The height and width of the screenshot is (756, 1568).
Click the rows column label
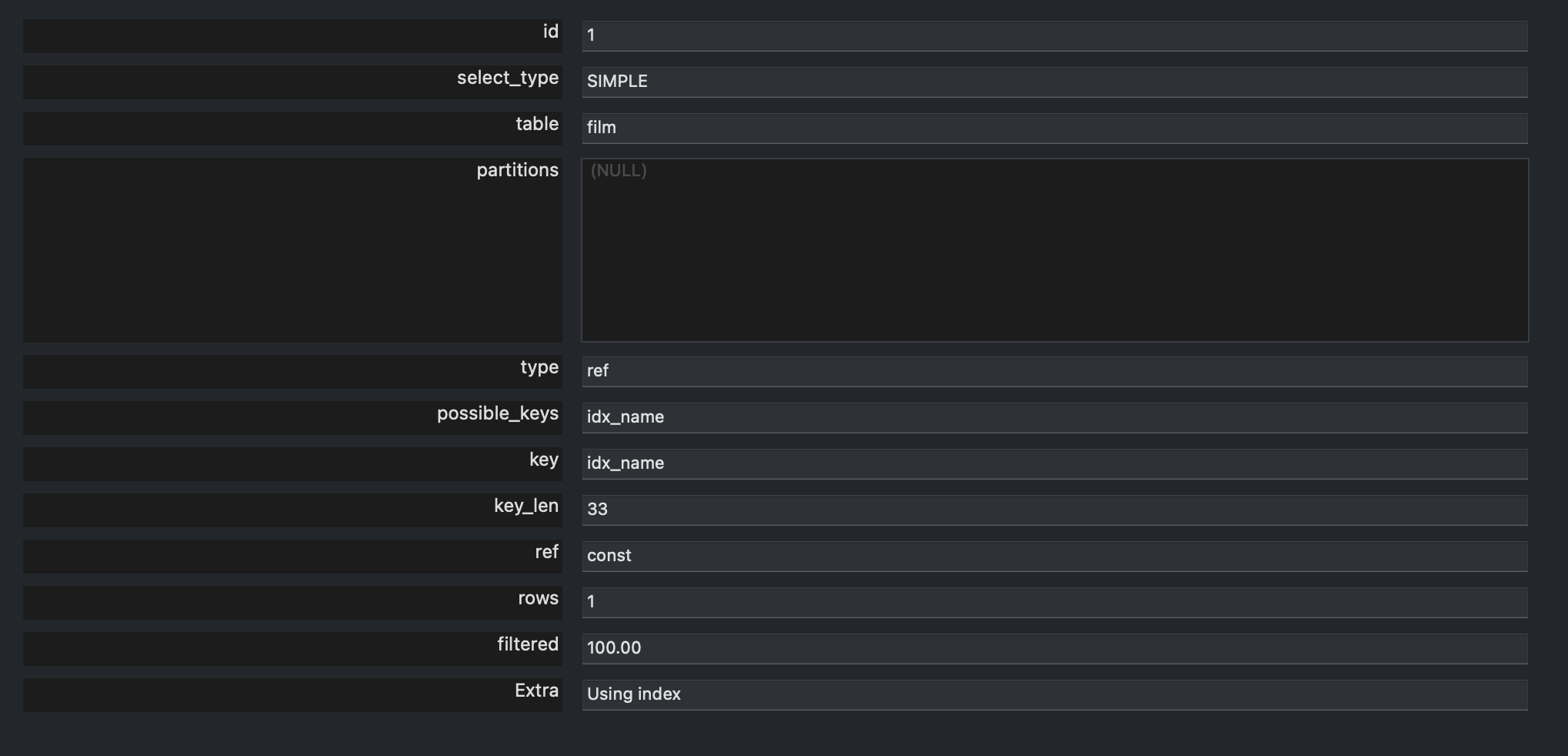(538, 599)
